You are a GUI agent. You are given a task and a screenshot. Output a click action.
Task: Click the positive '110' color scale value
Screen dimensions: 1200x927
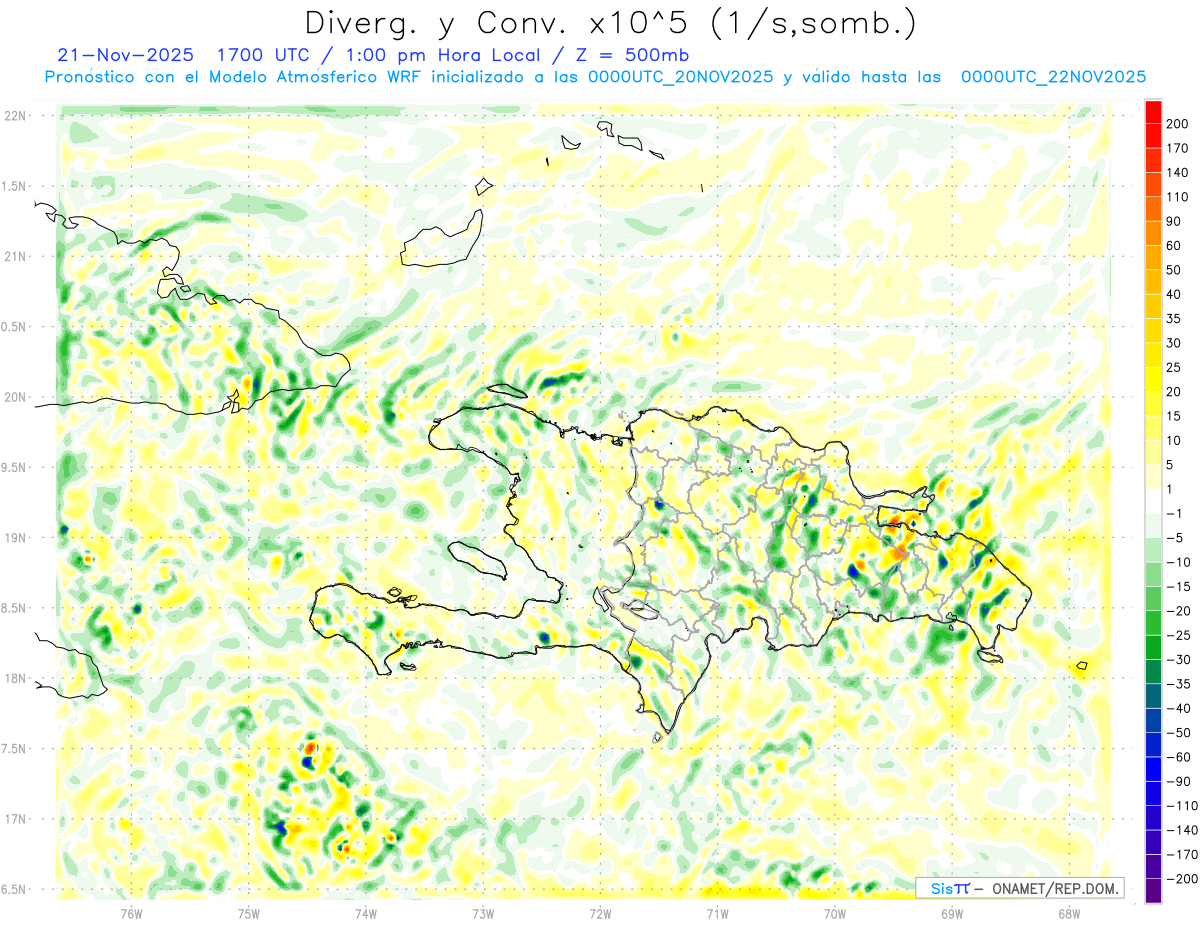pos(1177,197)
